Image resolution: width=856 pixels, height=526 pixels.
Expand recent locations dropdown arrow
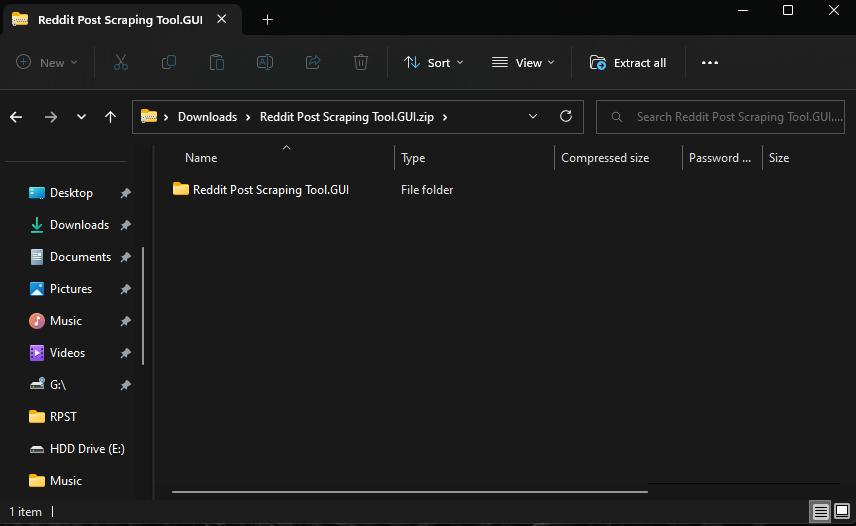tap(81, 117)
